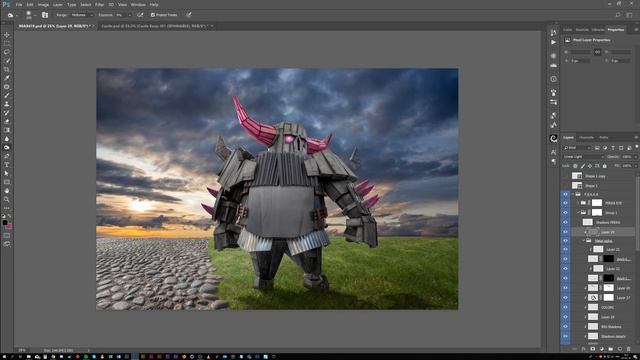This screenshot has width=640, height=360.
Task: Open the Exposure slider dropdown arrow
Action: pyautogui.click(x=129, y=15)
